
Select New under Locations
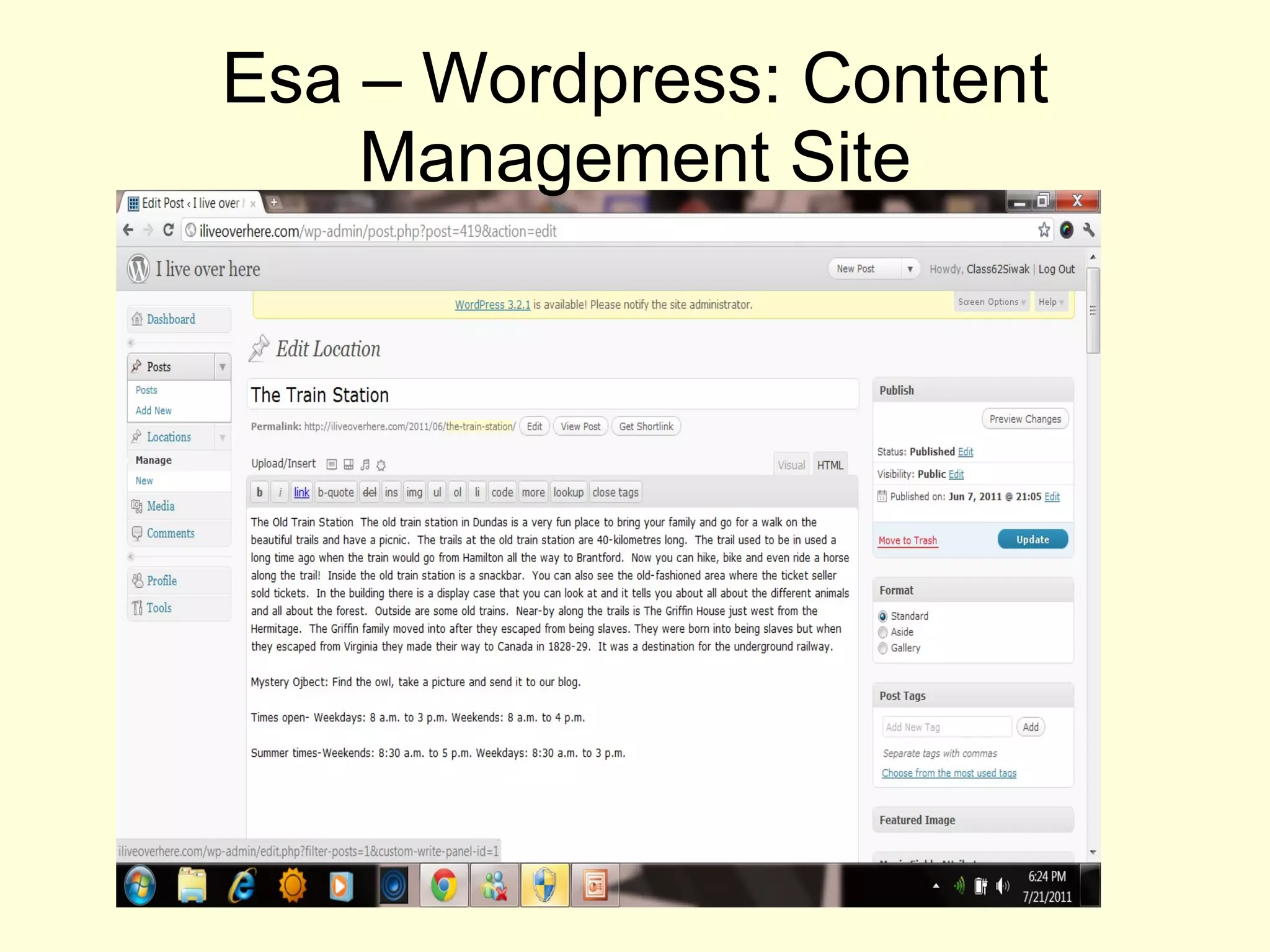coord(144,481)
